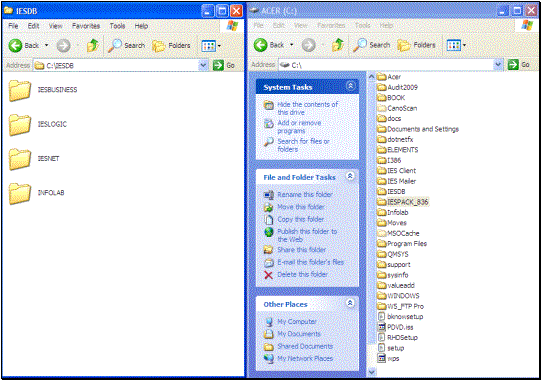This screenshot has height=380, width=541.
Task: Click Go button in IESDB window
Action: coord(224,65)
